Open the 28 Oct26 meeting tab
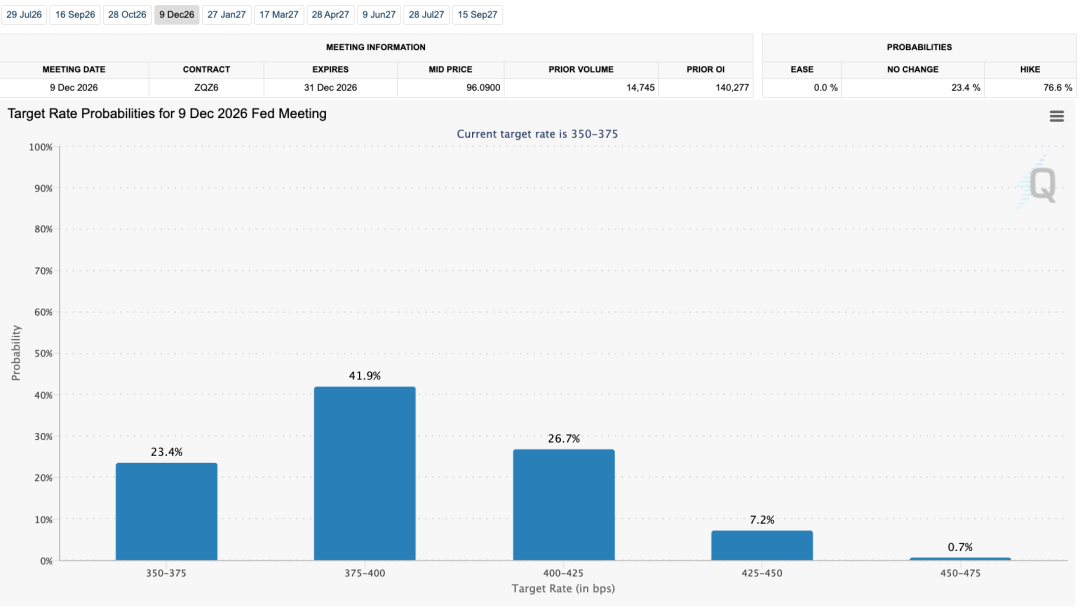 click(x=127, y=14)
